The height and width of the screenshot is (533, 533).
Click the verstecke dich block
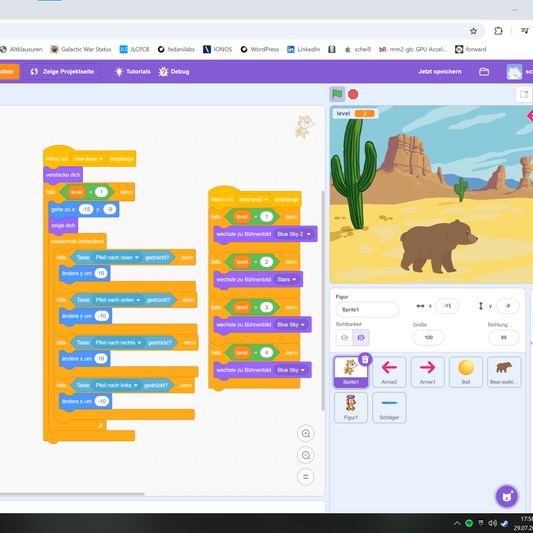(63, 175)
